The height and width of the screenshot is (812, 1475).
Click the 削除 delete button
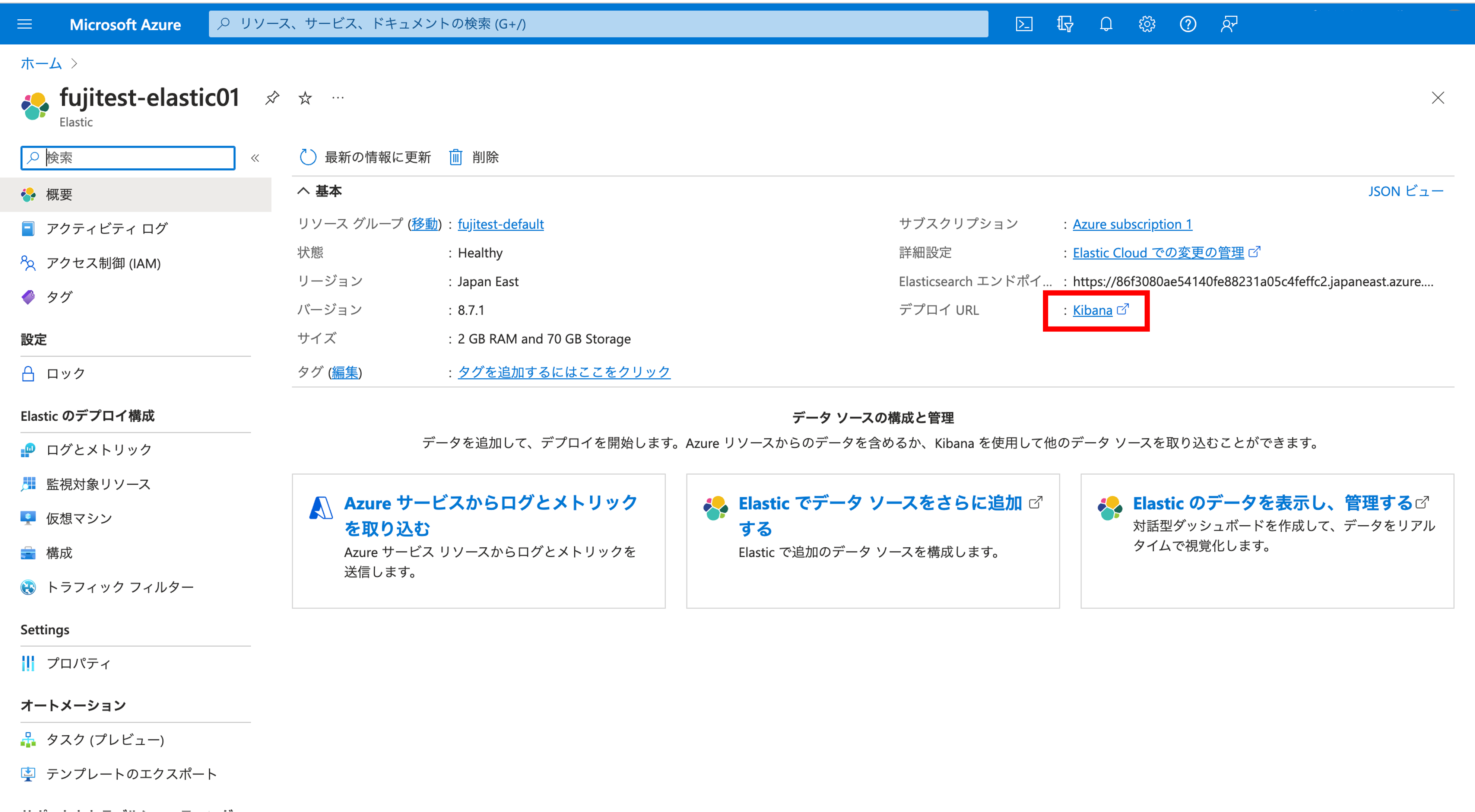(473, 157)
